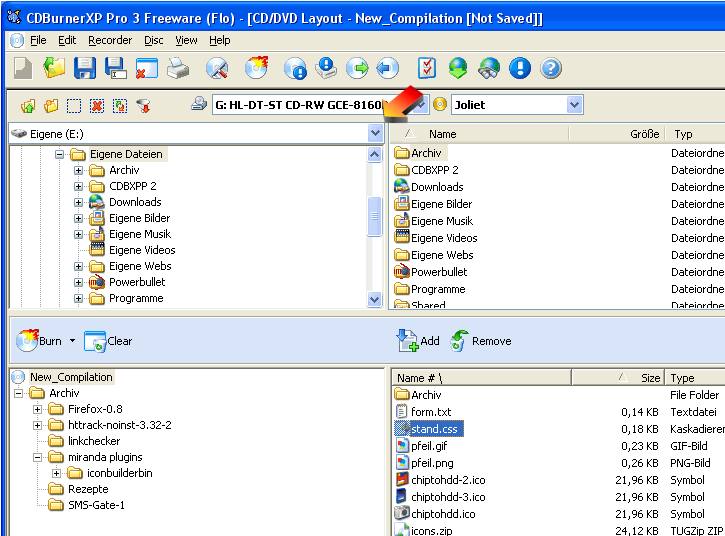Select the Rezepte compilation folder
This screenshot has height=536, width=725.
click(x=88, y=489)
